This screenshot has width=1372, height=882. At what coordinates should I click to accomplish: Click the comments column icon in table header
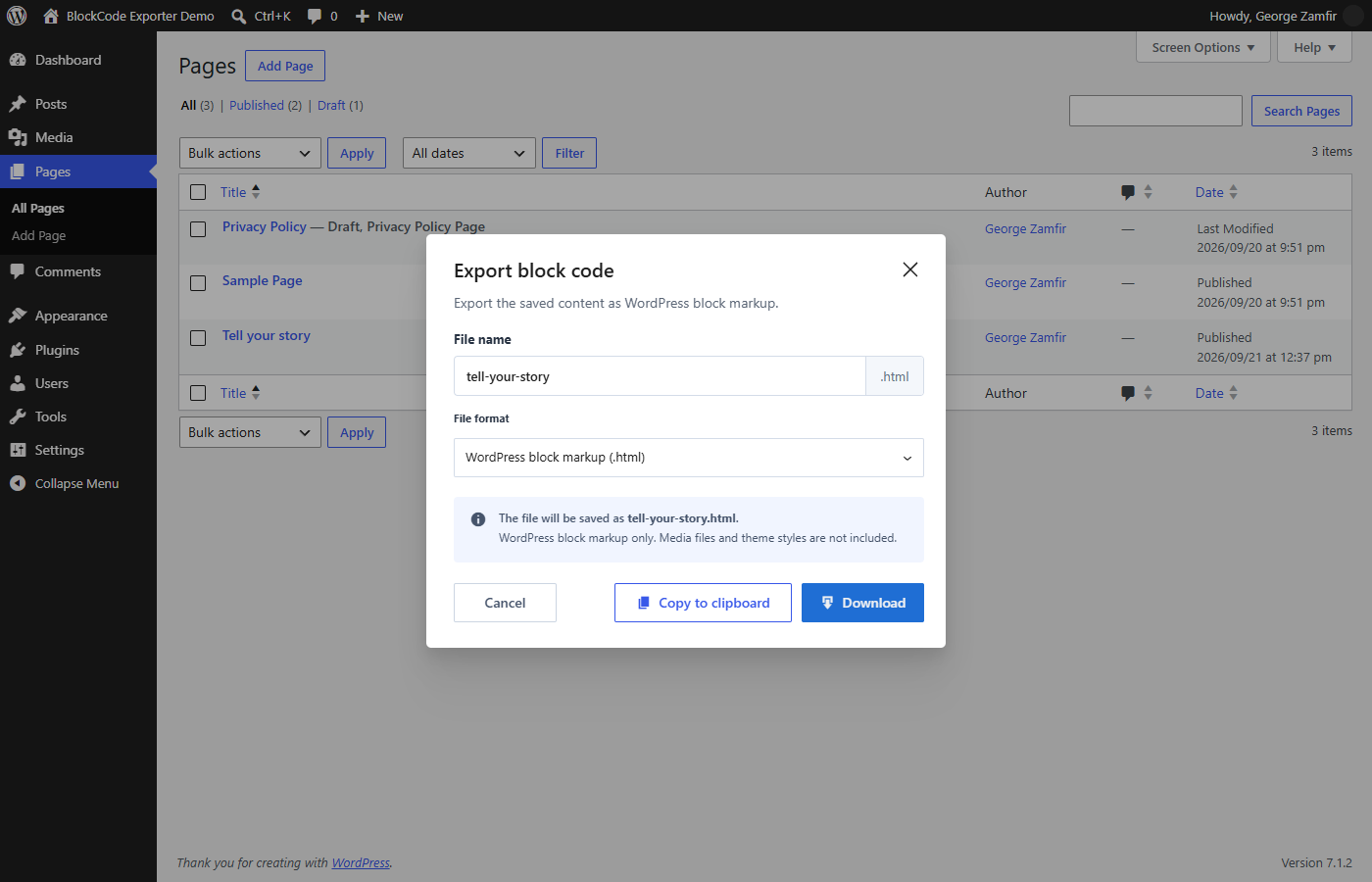click(x=1128, y=192)
